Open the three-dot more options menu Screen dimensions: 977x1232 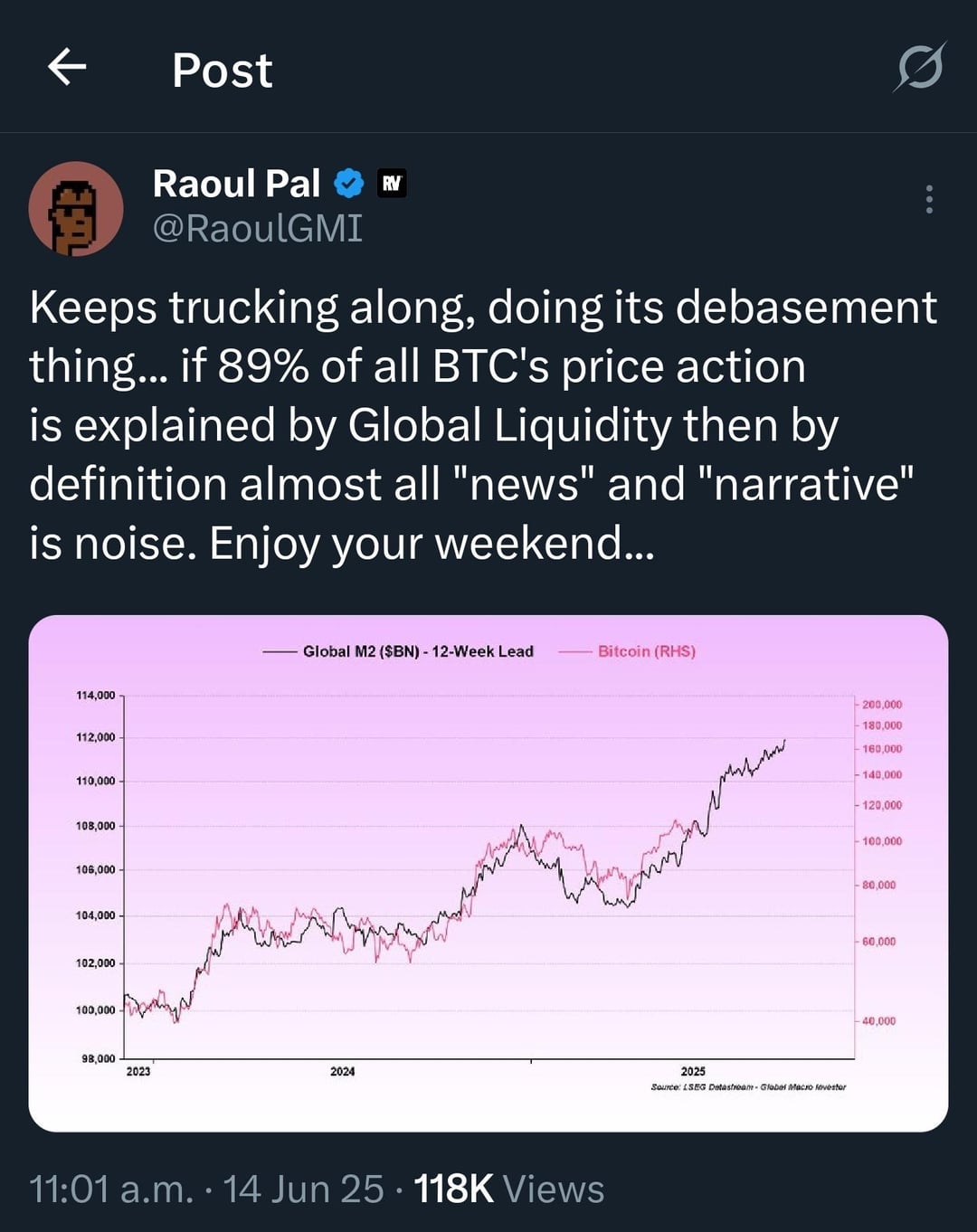coord(929,199)
